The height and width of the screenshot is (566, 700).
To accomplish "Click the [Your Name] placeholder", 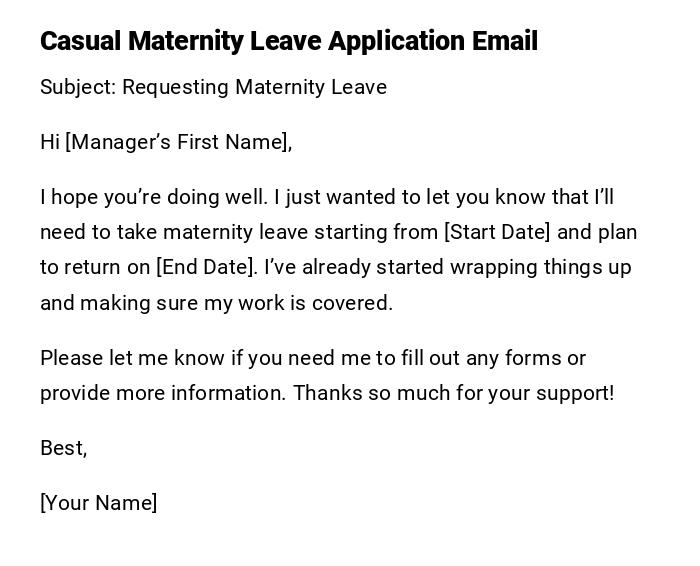I will click(98, 503).
